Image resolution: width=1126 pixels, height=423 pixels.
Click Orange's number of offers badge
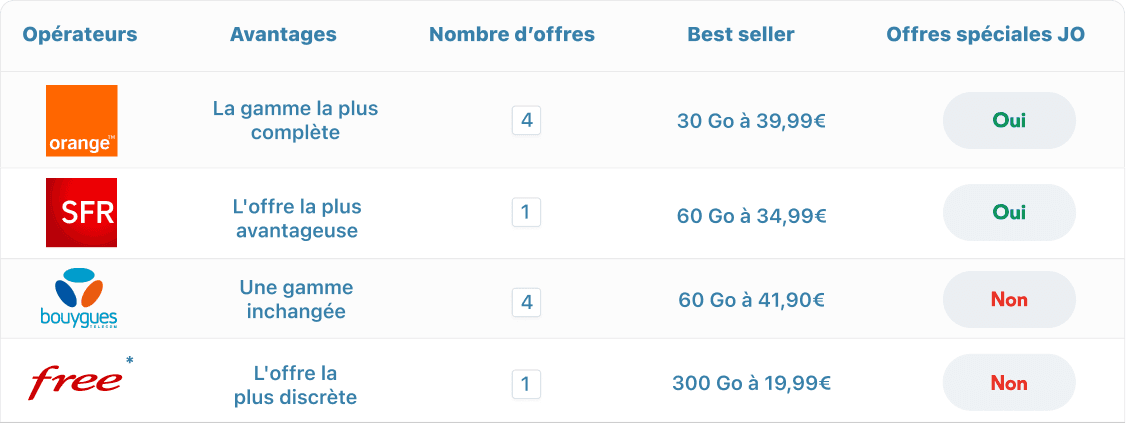pyautogui.click(x=526, y=121)
